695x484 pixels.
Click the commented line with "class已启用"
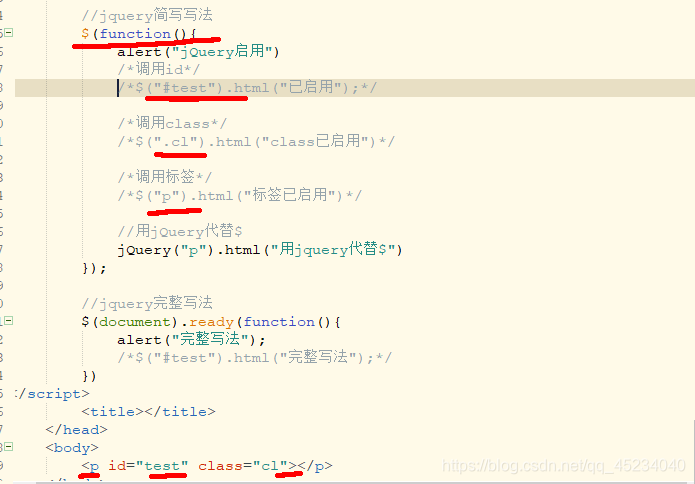pos(256,141)
